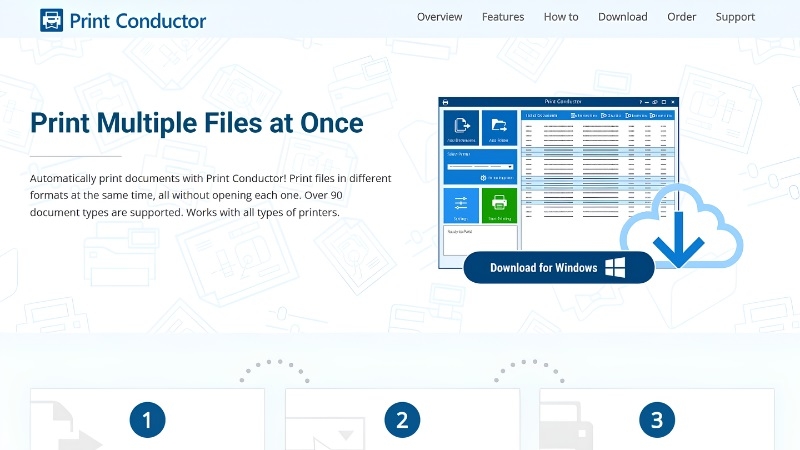Open the Overview nav item

coord(439,17)
